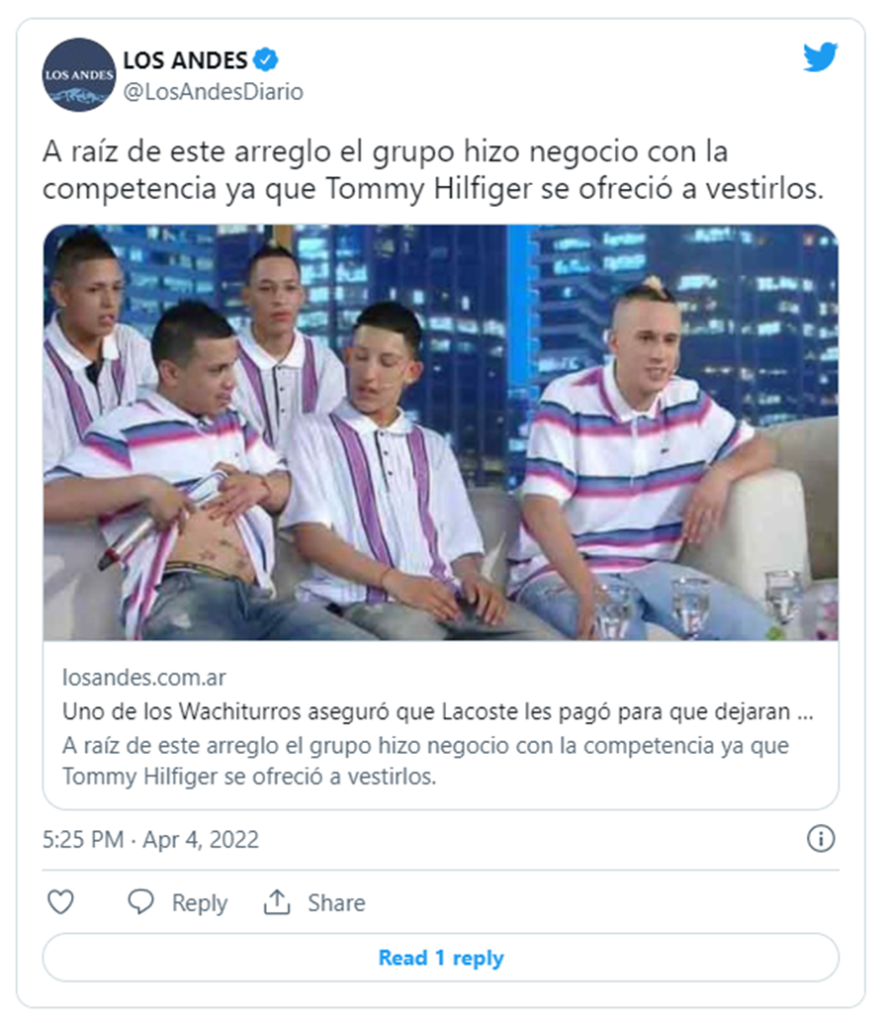Click the blue verified badge
The image size is (891, 1023).
coord(265,59)
